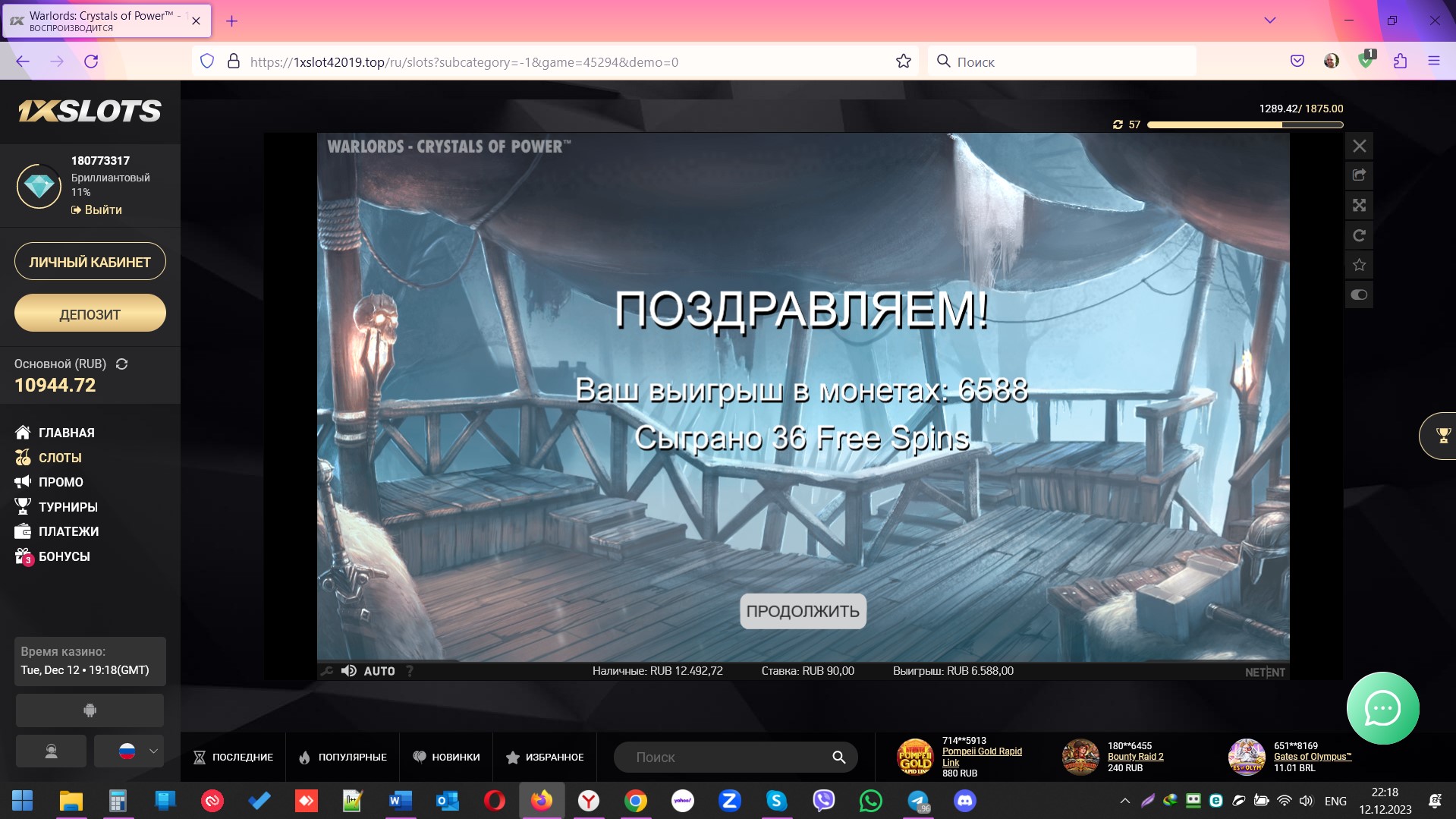Open Google Chrome from the taskbar
The height and width of the screenshot is (819, 1456).
636,801
